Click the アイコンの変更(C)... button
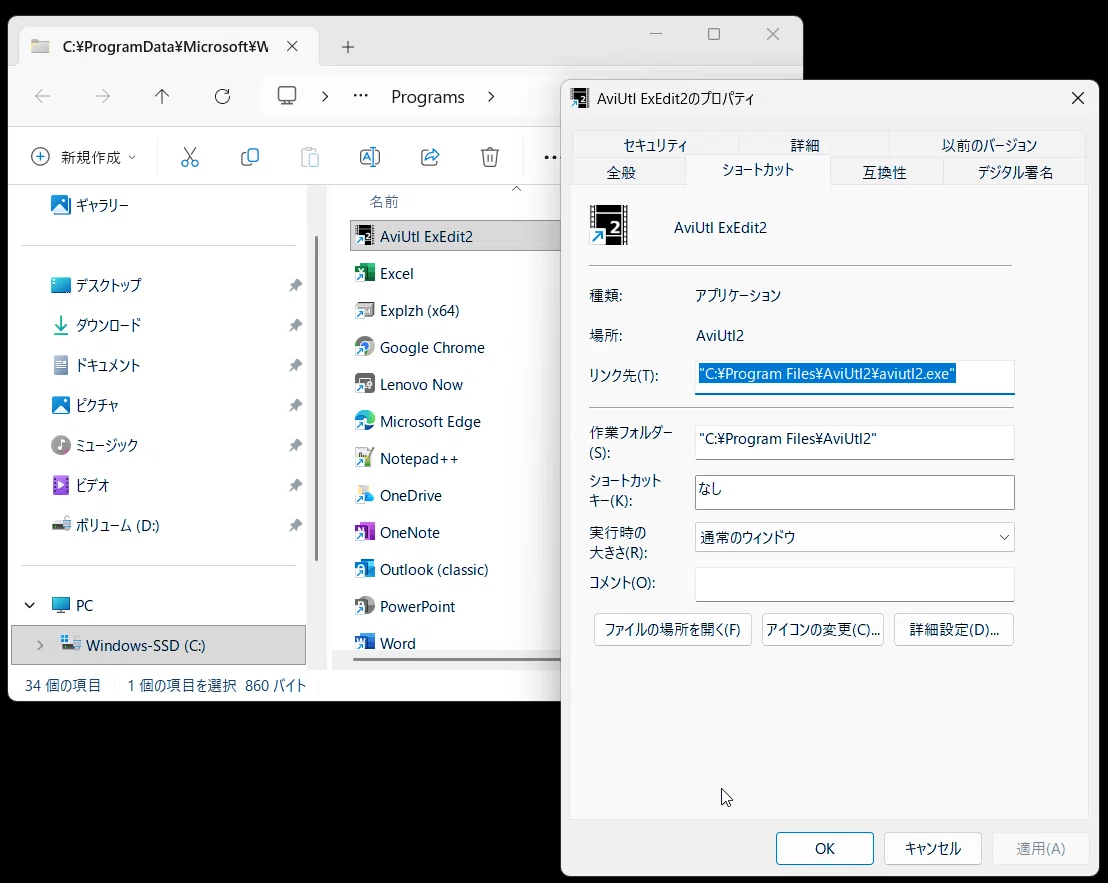This screenshot has width=1108, height=883. tap(823, 629)
